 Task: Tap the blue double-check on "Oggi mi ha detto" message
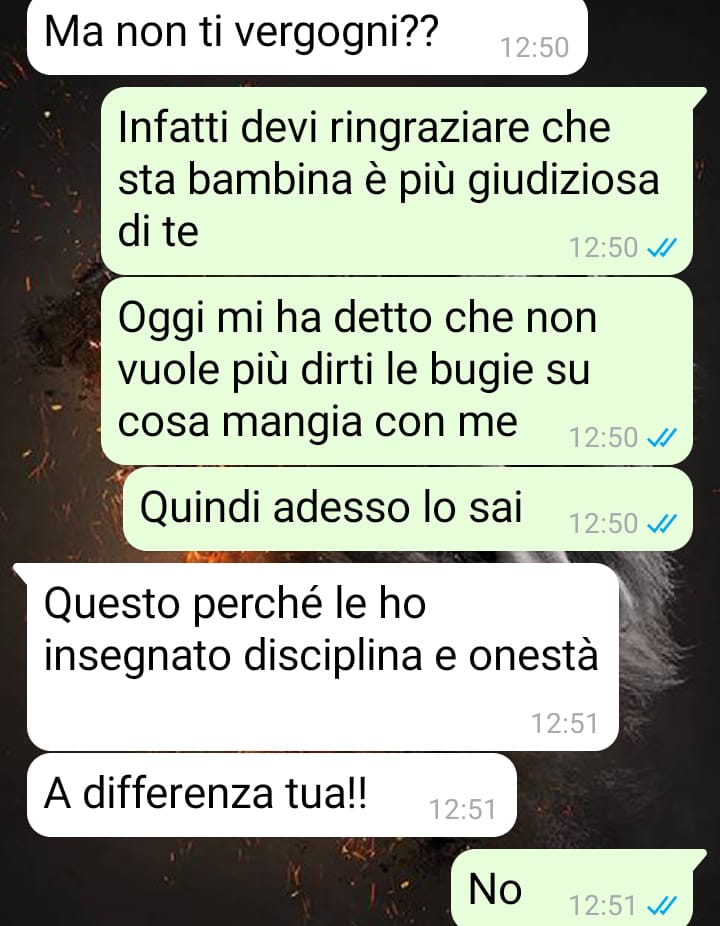pyautogui.click(x=662, y=438)
